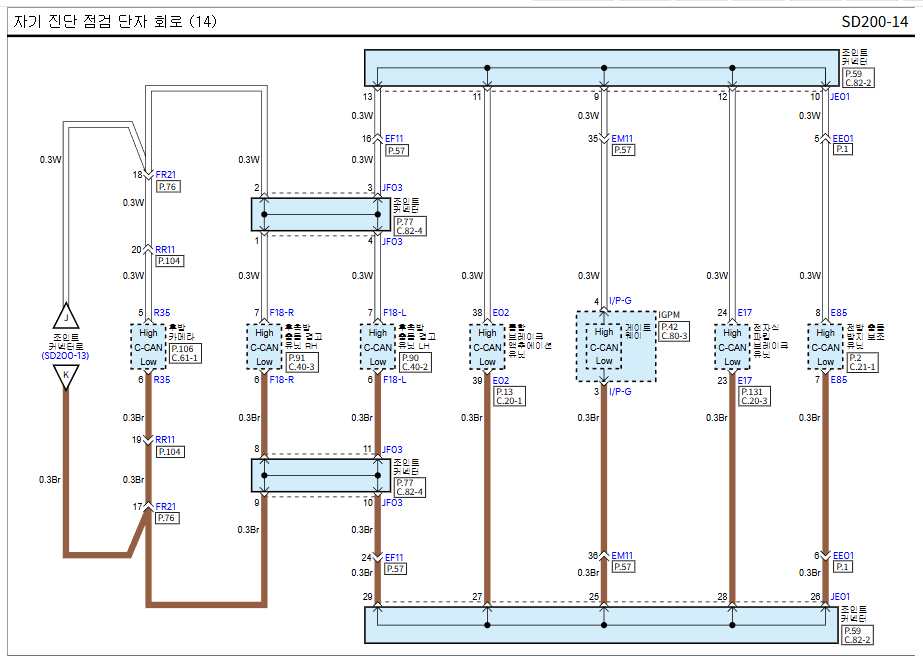Select the IGPM gateway C-CAN module
The width and height of the screenshot is (923, 665).
point(604,346)
